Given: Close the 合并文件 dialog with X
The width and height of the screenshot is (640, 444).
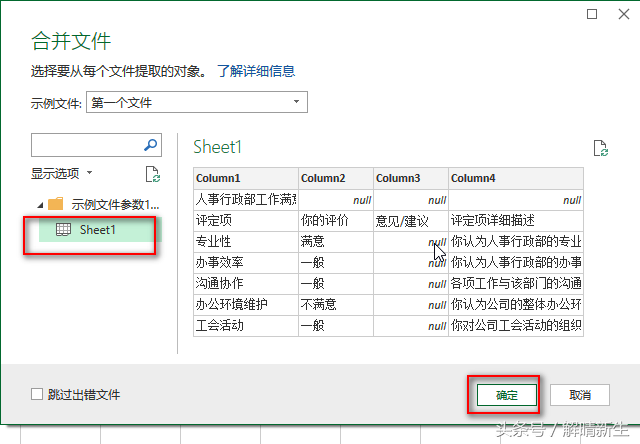Looking at the screenshot, I should 624,14.
